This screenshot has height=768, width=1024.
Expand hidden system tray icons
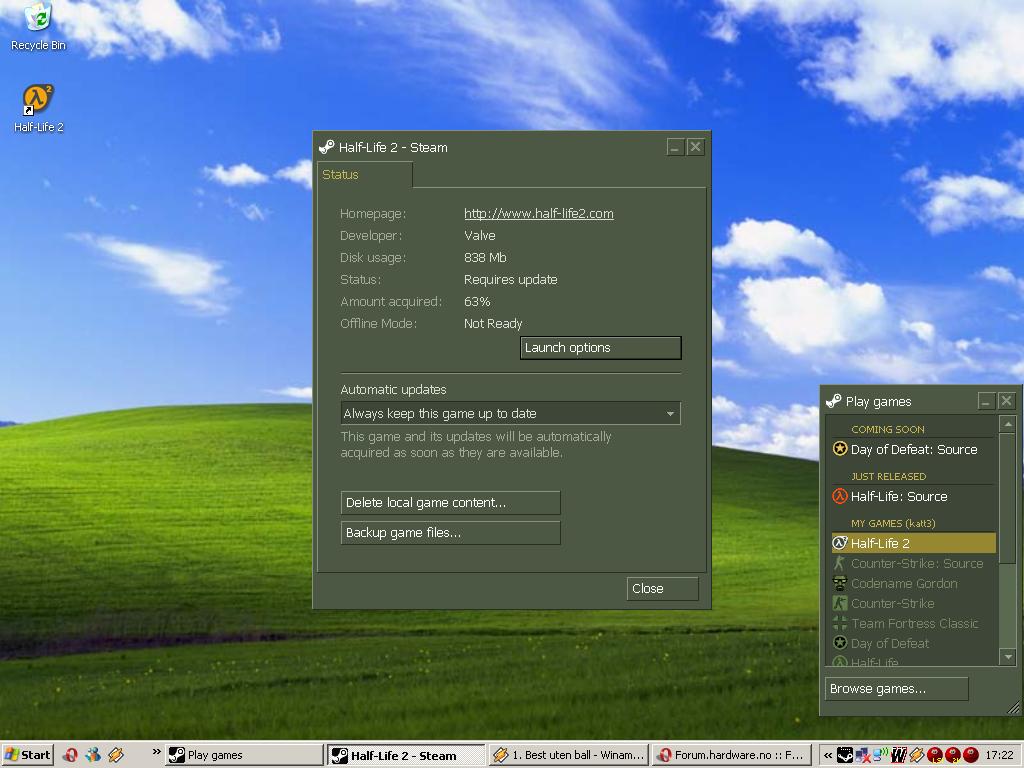click(x=827, y=755)
